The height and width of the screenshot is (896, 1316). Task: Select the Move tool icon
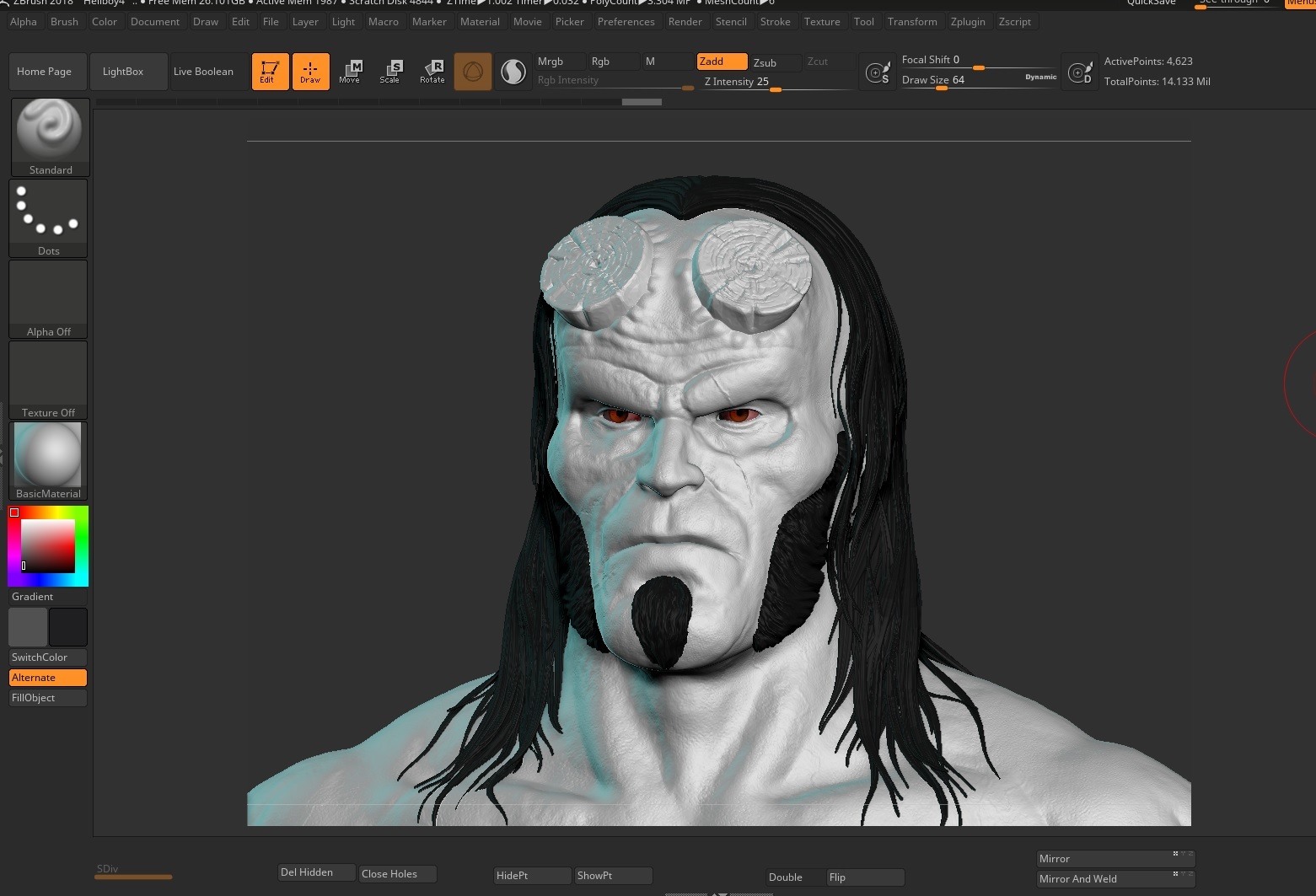350,71
